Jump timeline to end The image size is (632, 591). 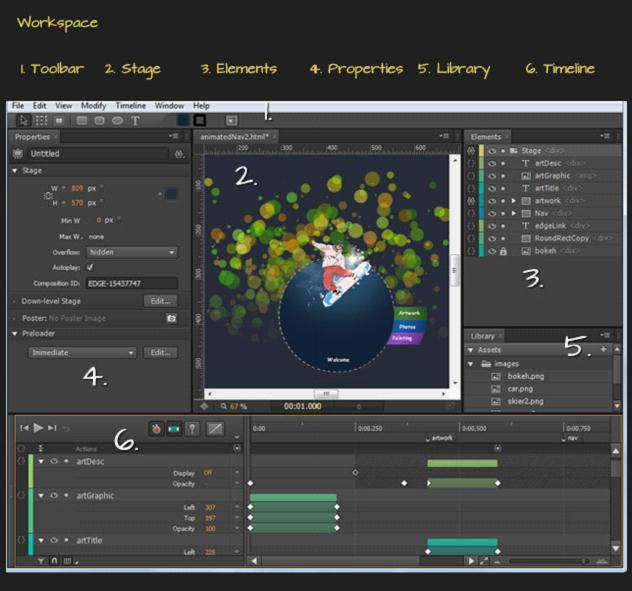tap(52, 428)
